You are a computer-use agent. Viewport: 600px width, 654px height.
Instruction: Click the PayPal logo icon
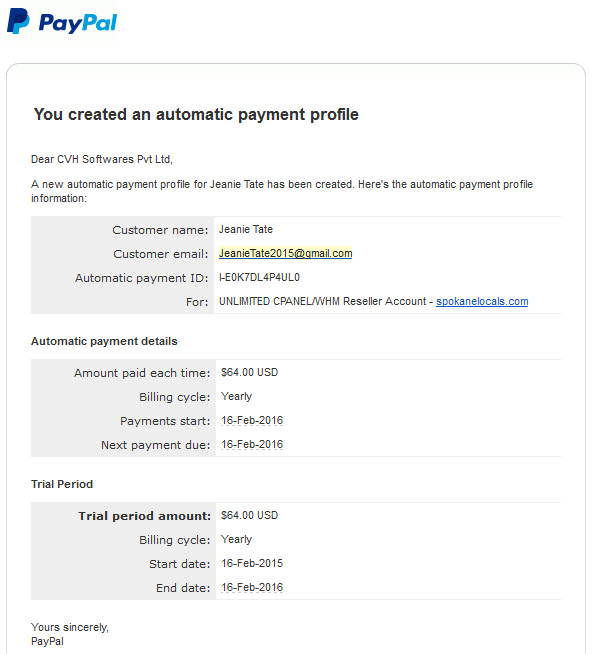click(18, 21)
